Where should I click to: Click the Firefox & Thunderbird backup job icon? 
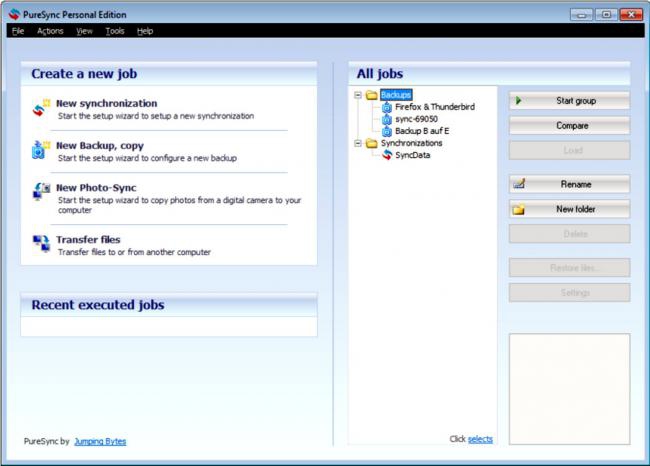387,107
